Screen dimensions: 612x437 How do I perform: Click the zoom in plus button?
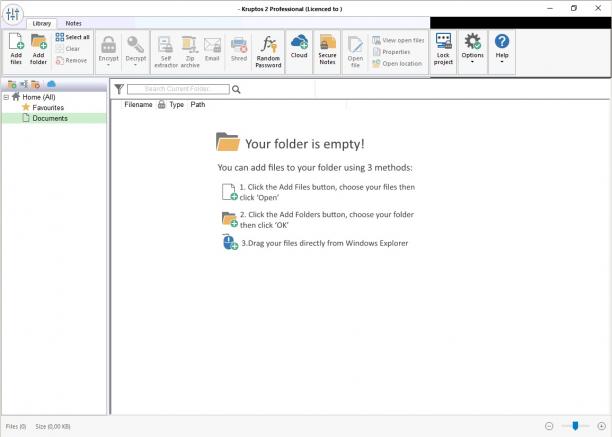601,426
